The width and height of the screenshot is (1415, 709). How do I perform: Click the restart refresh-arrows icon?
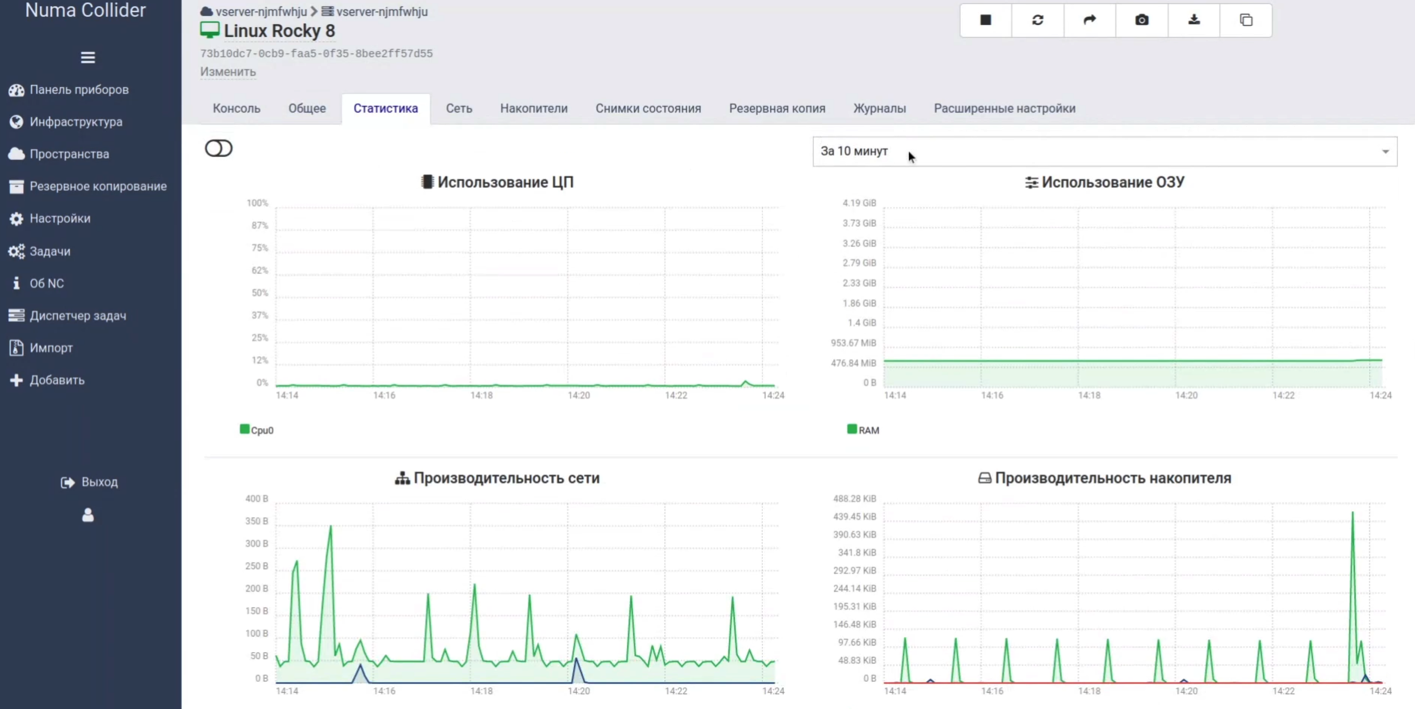[x=1038, y=20]
